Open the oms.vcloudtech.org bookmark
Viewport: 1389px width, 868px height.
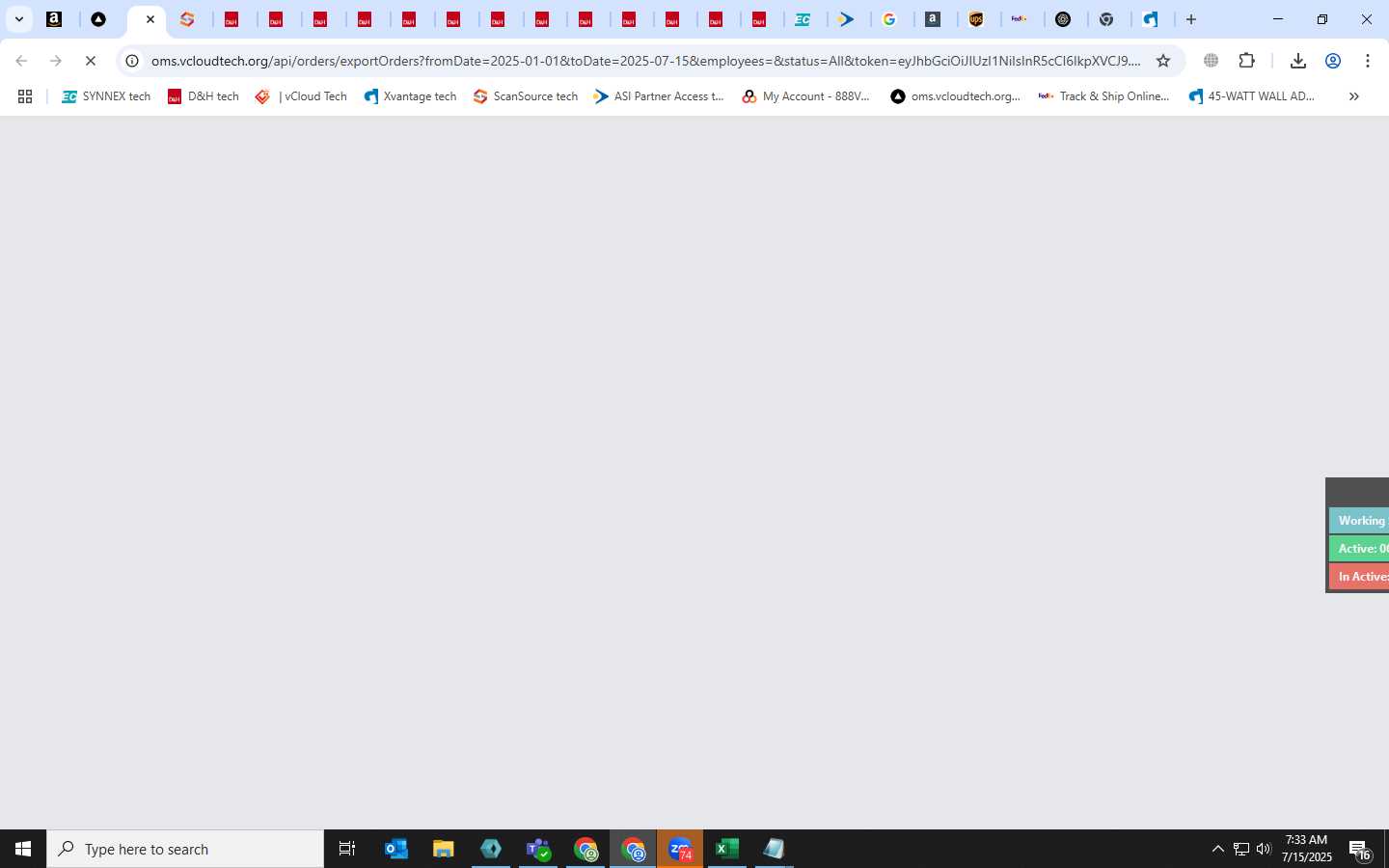pyautogui.click(x=955, y=96)
